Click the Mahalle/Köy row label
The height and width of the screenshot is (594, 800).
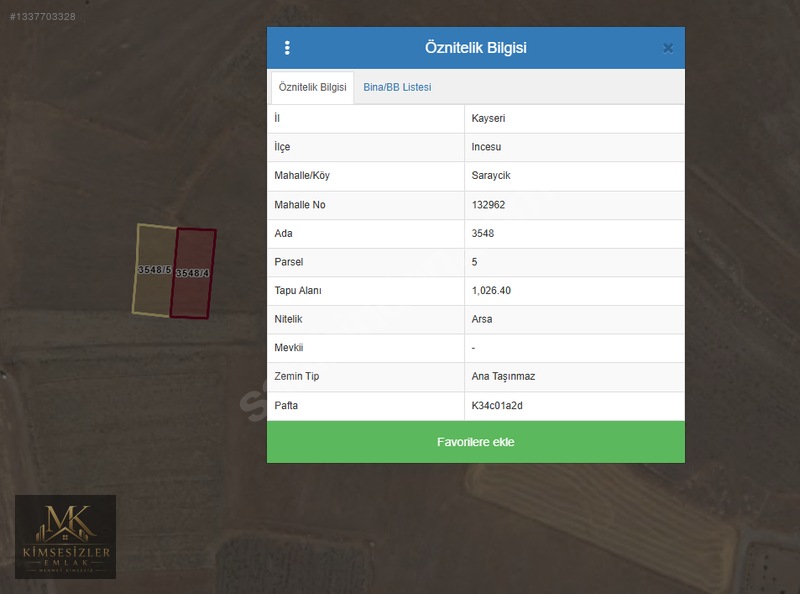click(x=302, y=176)
